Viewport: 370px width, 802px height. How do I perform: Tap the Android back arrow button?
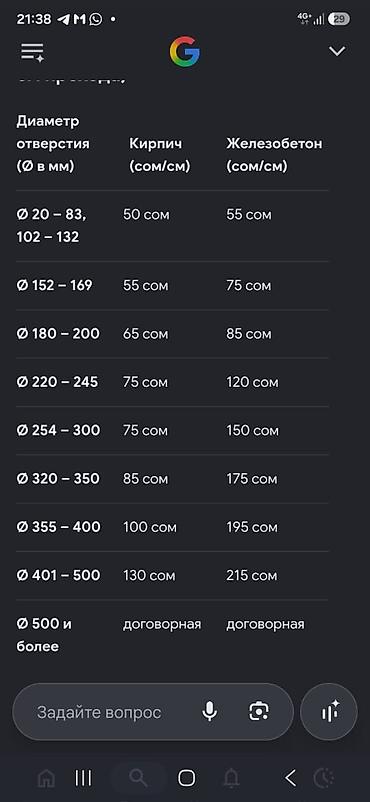tap(290, 778)
